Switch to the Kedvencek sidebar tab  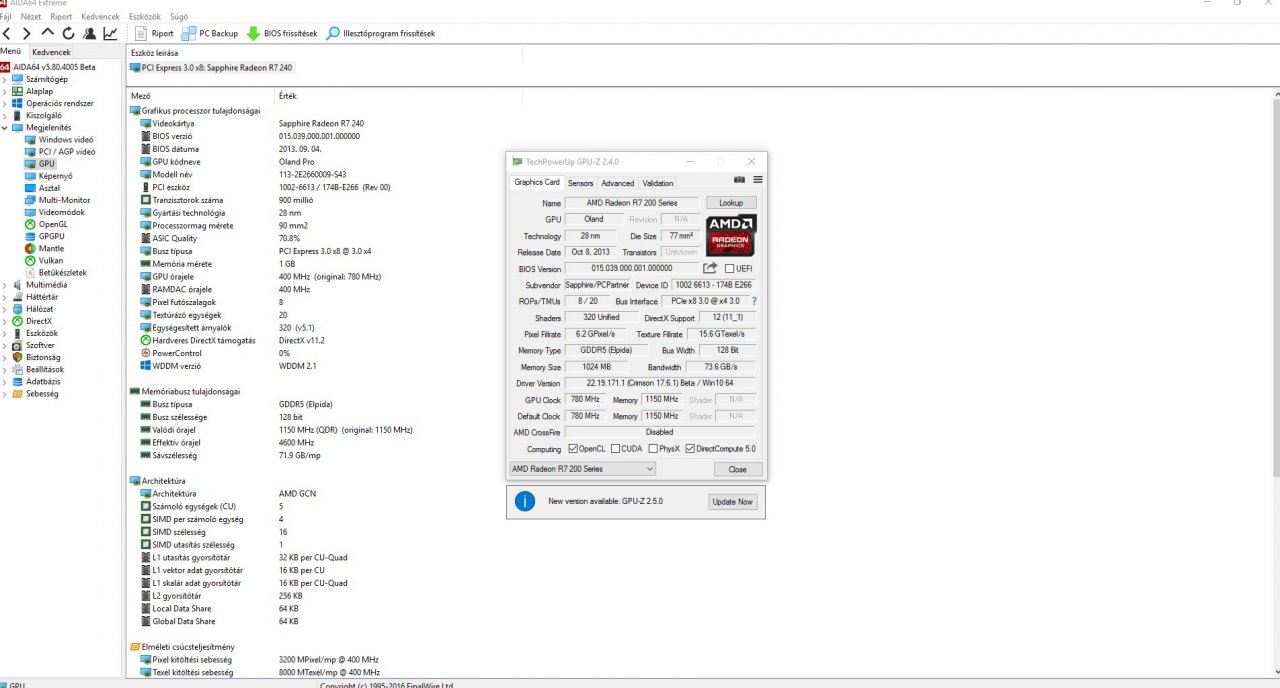tap(51, 52)
